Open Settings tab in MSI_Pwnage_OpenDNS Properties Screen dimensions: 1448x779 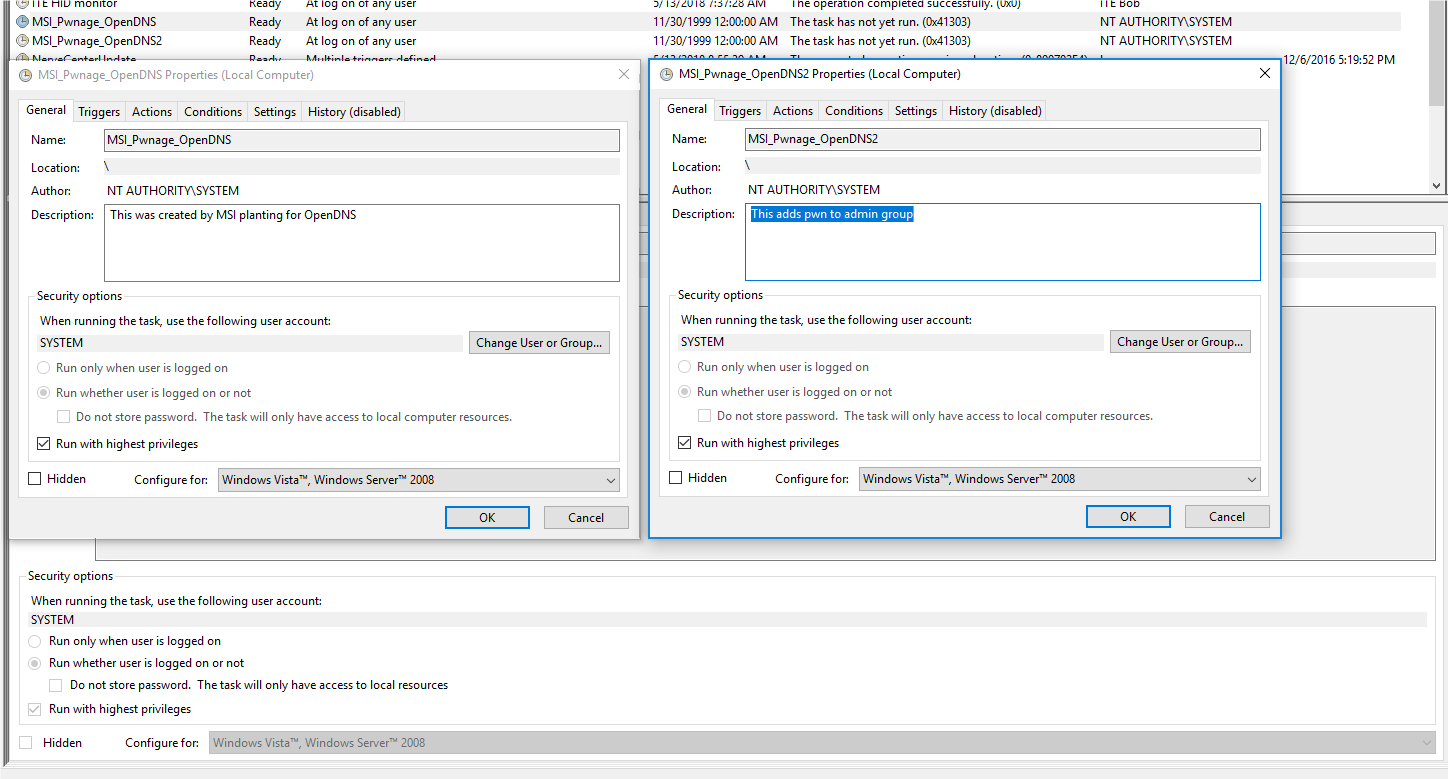click(x=275, y=112)
